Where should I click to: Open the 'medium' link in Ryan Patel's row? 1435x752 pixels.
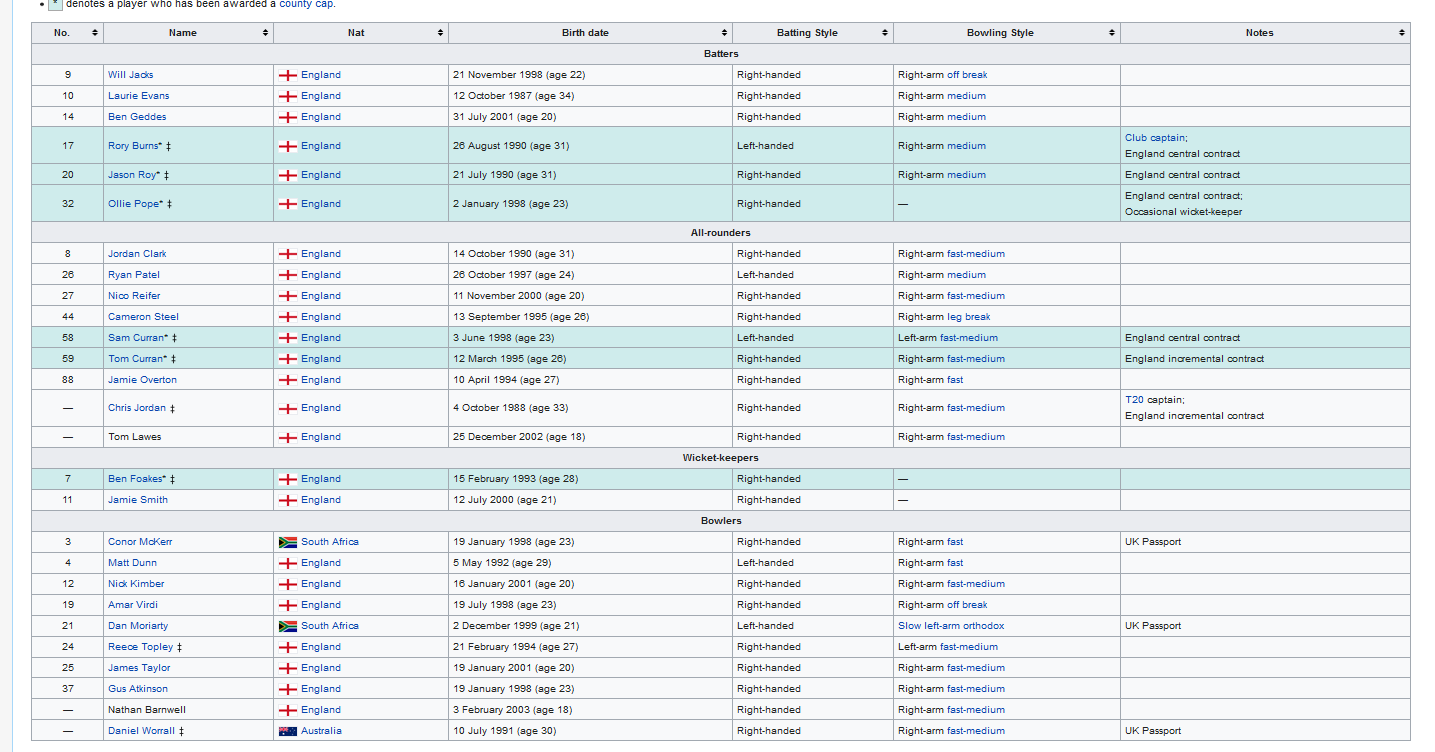coord(966,275)
